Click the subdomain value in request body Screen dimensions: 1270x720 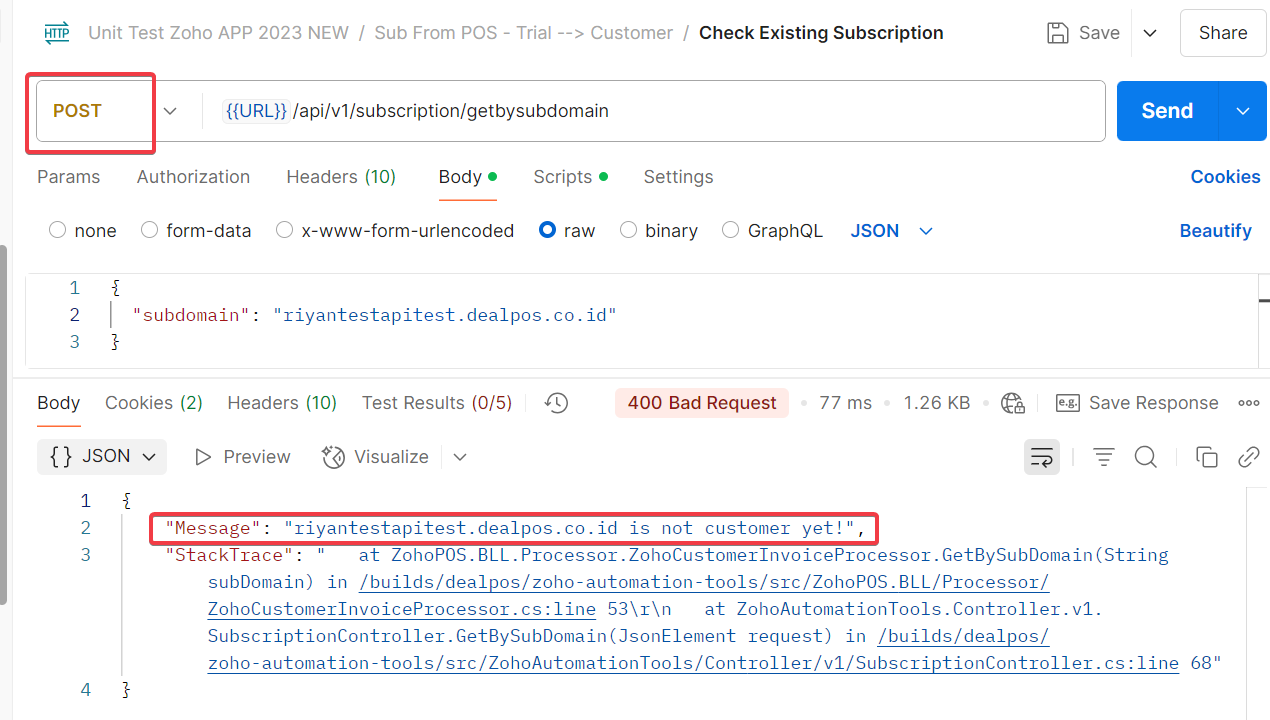click(x=445, y=315)
